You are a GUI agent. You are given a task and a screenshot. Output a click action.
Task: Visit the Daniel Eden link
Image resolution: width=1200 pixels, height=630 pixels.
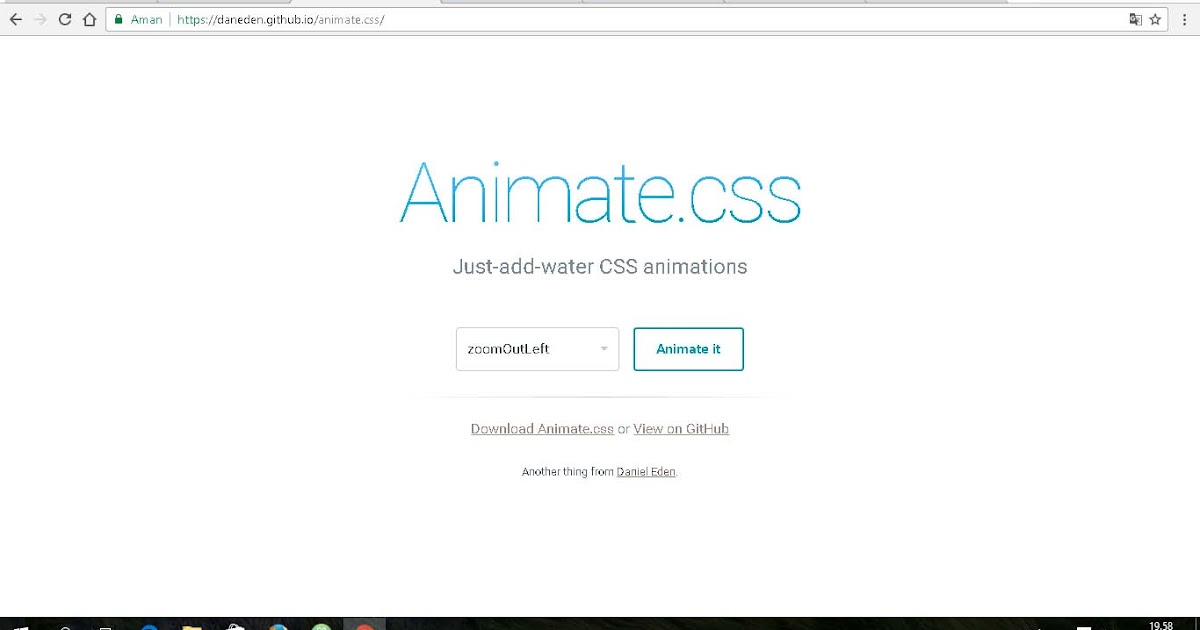point(647,471)
